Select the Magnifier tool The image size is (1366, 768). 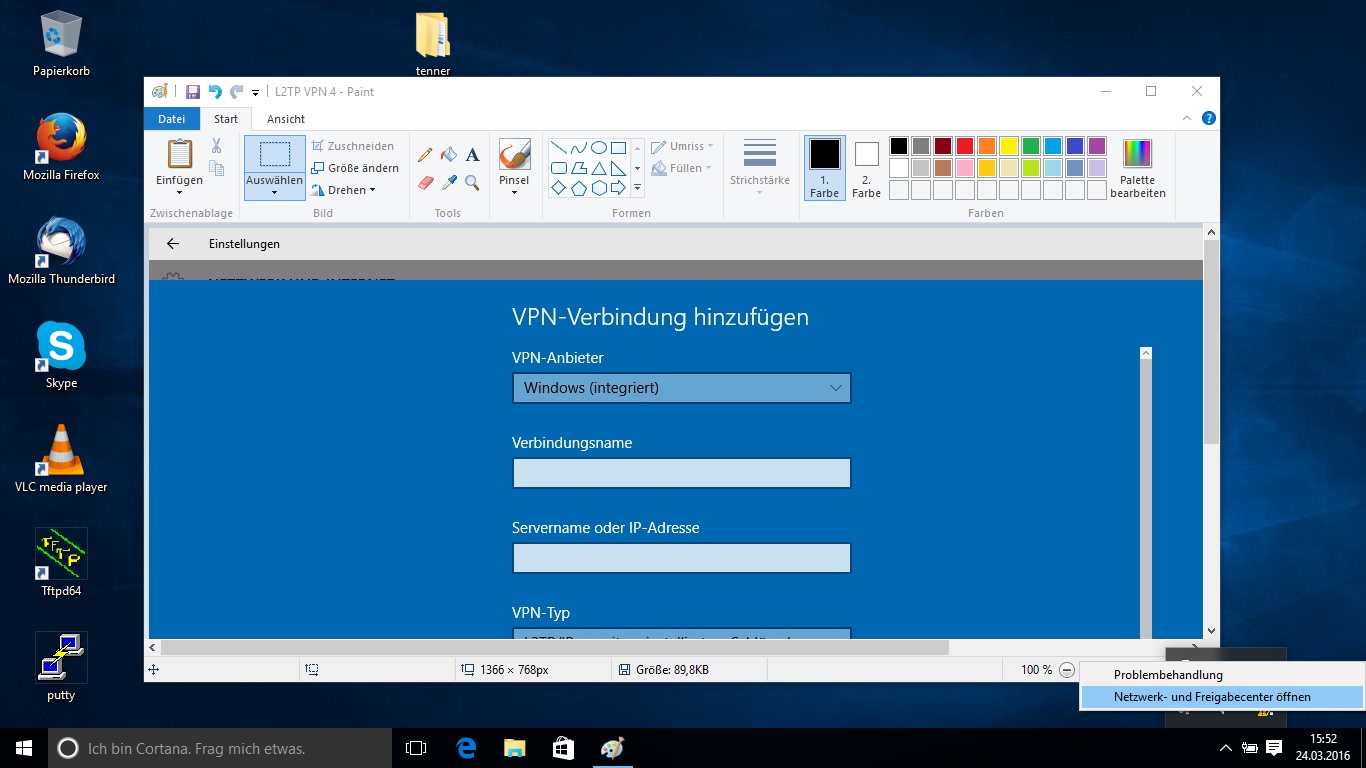click(472, 183)
